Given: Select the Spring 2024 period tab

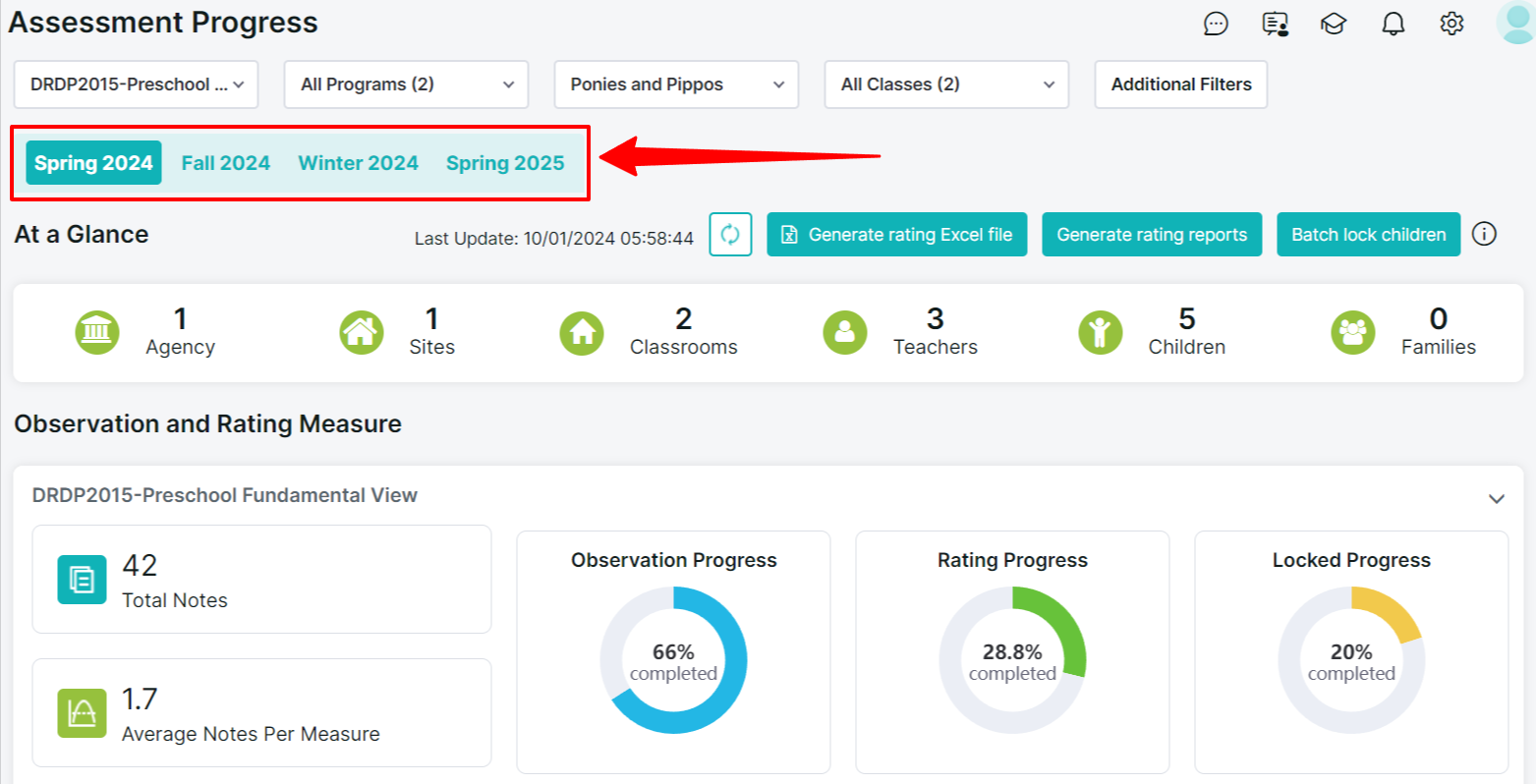Looking at the screenshot, I should (93, 163).
